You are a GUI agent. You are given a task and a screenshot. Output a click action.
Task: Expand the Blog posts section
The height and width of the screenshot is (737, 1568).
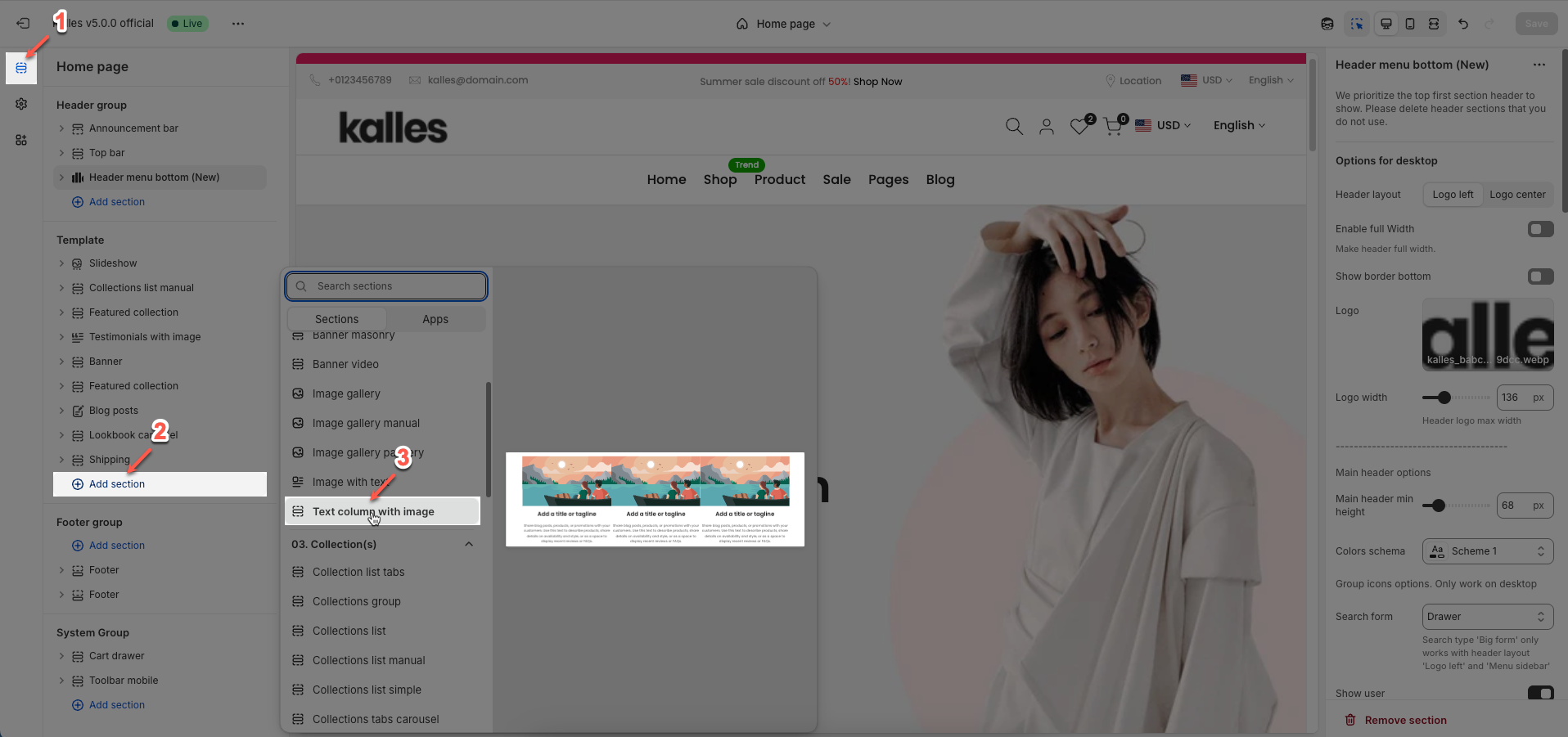click(61, 411)
